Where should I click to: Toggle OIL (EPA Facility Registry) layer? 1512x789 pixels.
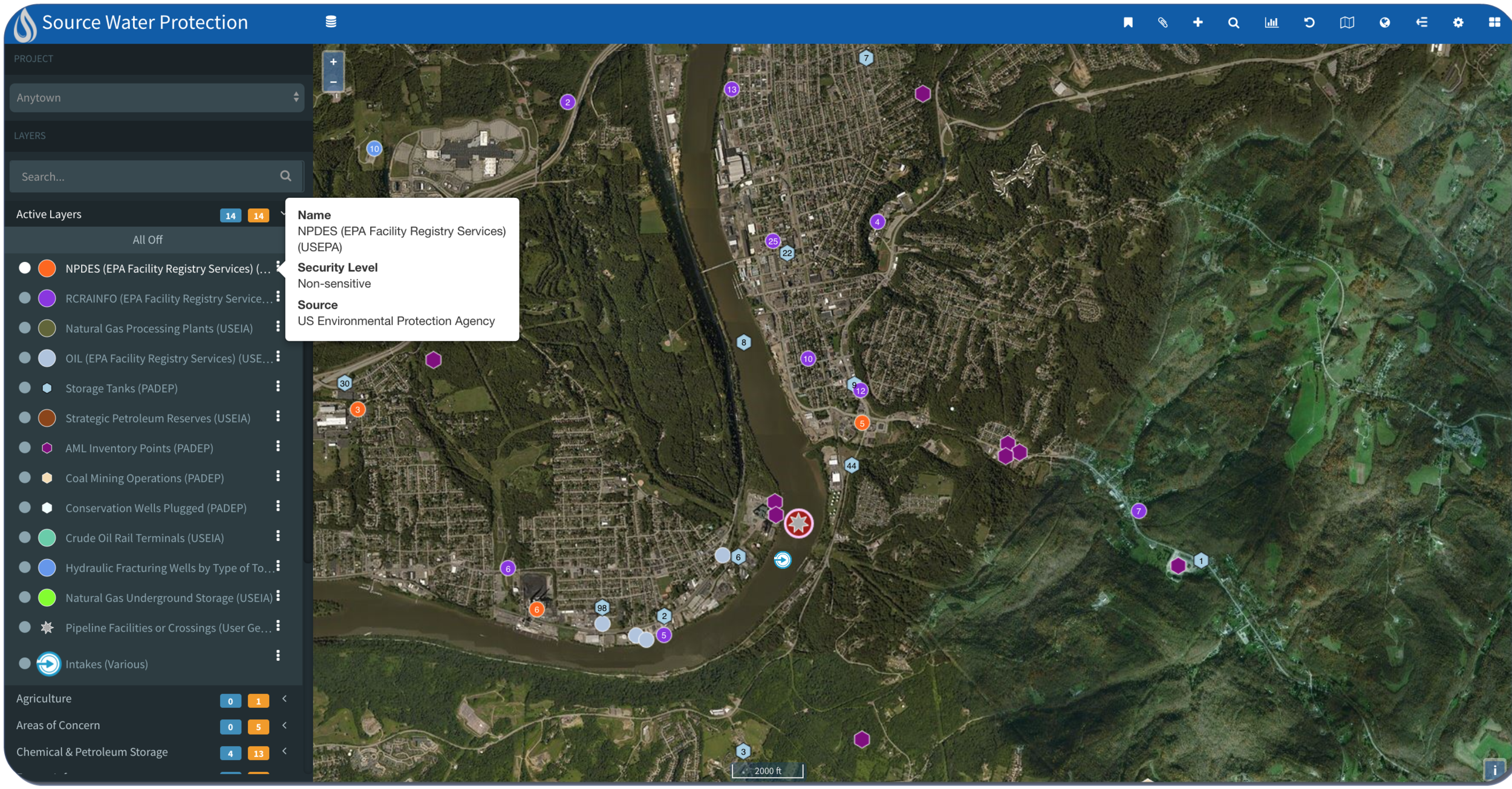(x=25, y=358)
